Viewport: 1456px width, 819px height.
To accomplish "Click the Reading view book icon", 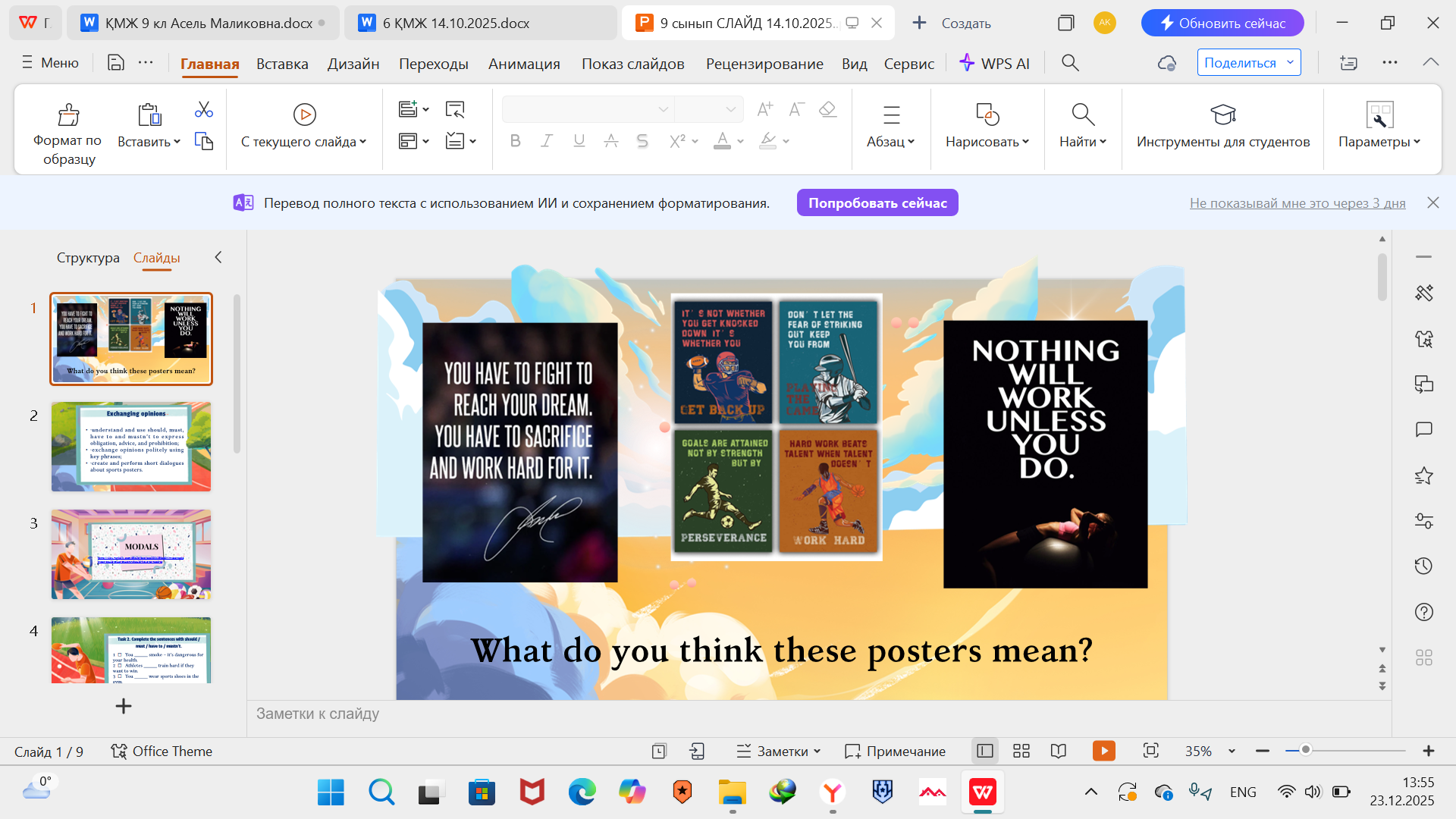I will pos(1059,751).
